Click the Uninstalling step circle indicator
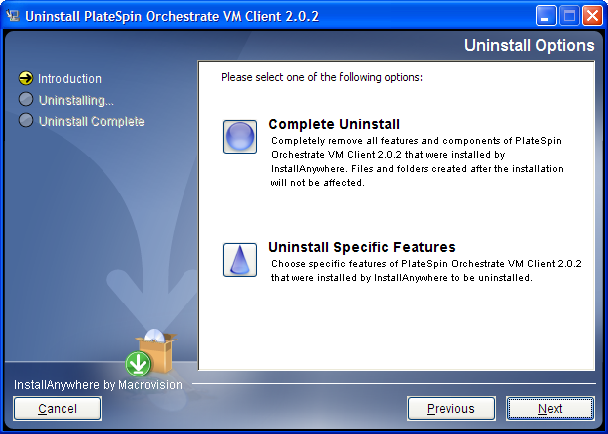This screenshot has height=434, width=608. click(26, 99)
